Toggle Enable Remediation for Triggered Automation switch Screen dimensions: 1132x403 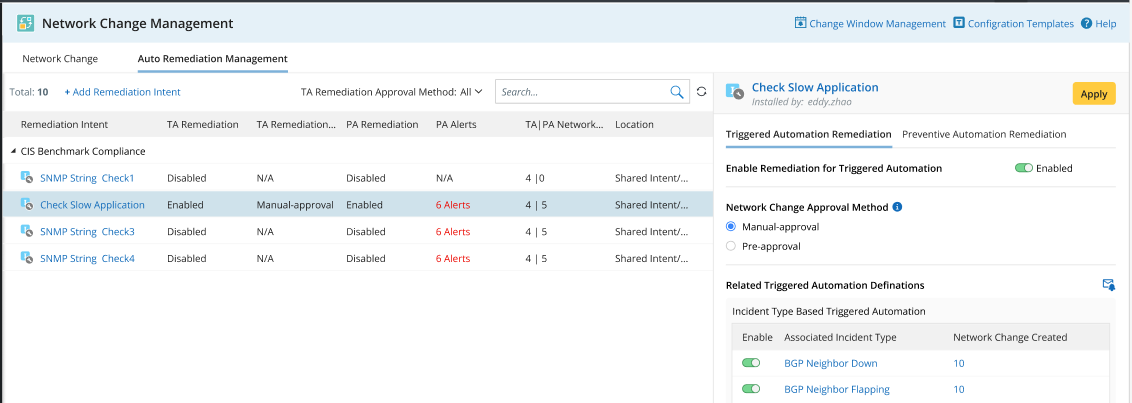coord(1023,168)
